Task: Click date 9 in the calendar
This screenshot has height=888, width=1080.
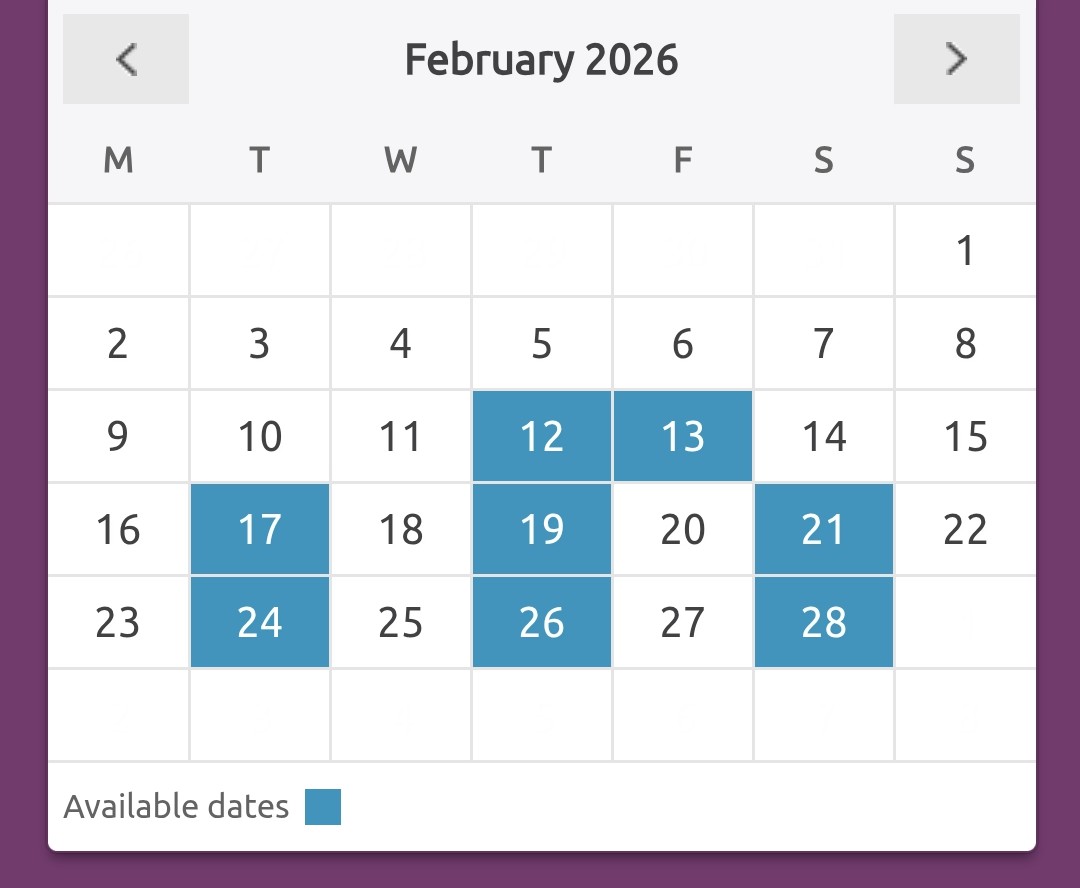Action: (x=118, y=437)
